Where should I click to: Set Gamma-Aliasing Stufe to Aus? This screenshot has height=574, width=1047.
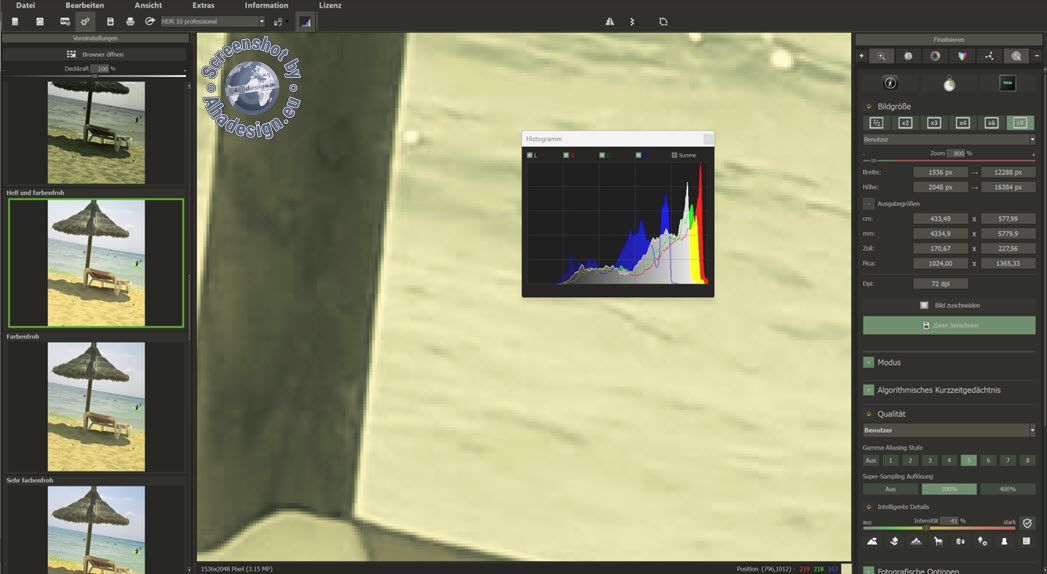click(x=871, y=460)
